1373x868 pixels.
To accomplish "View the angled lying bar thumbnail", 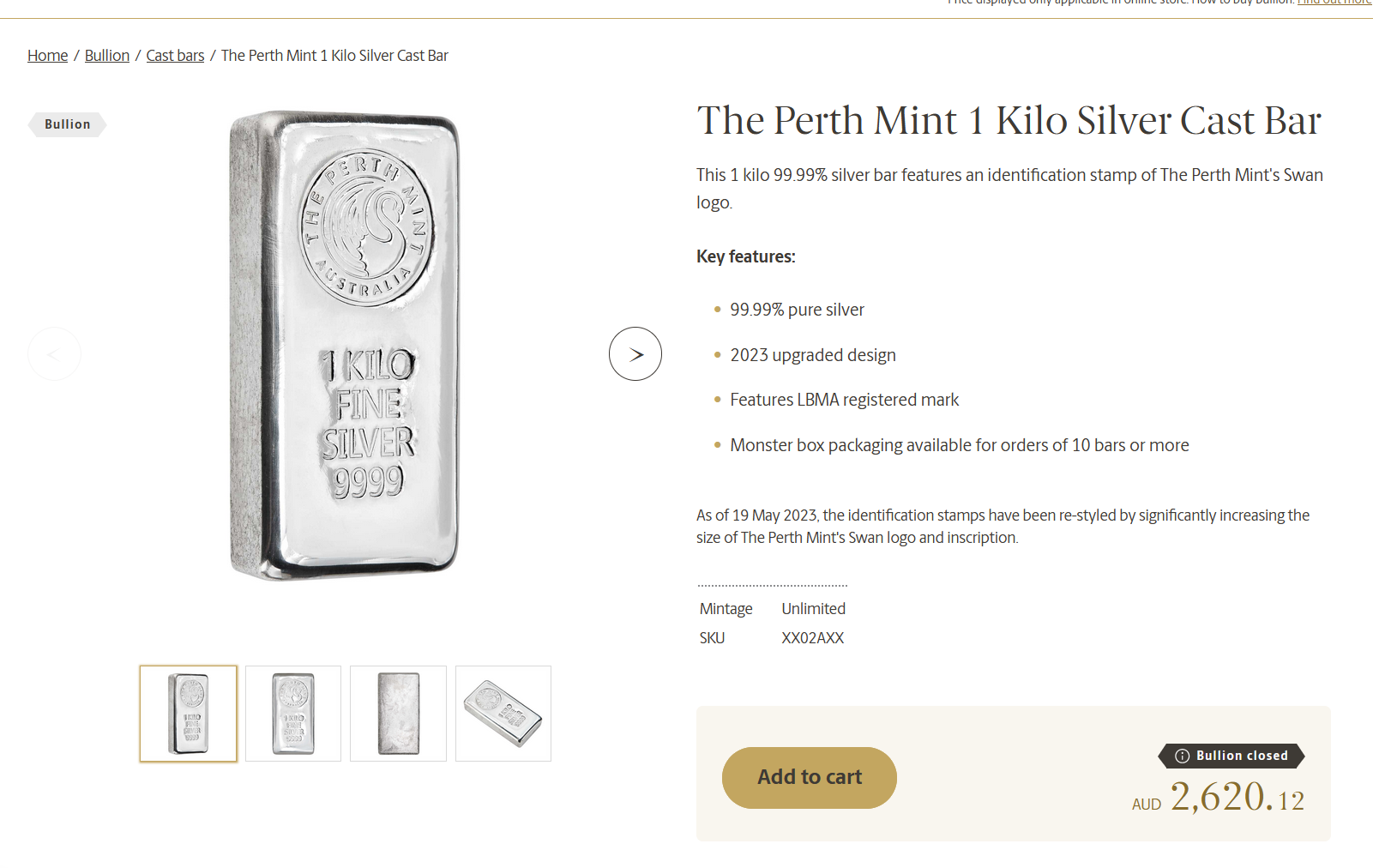I will tap(503, 714).
